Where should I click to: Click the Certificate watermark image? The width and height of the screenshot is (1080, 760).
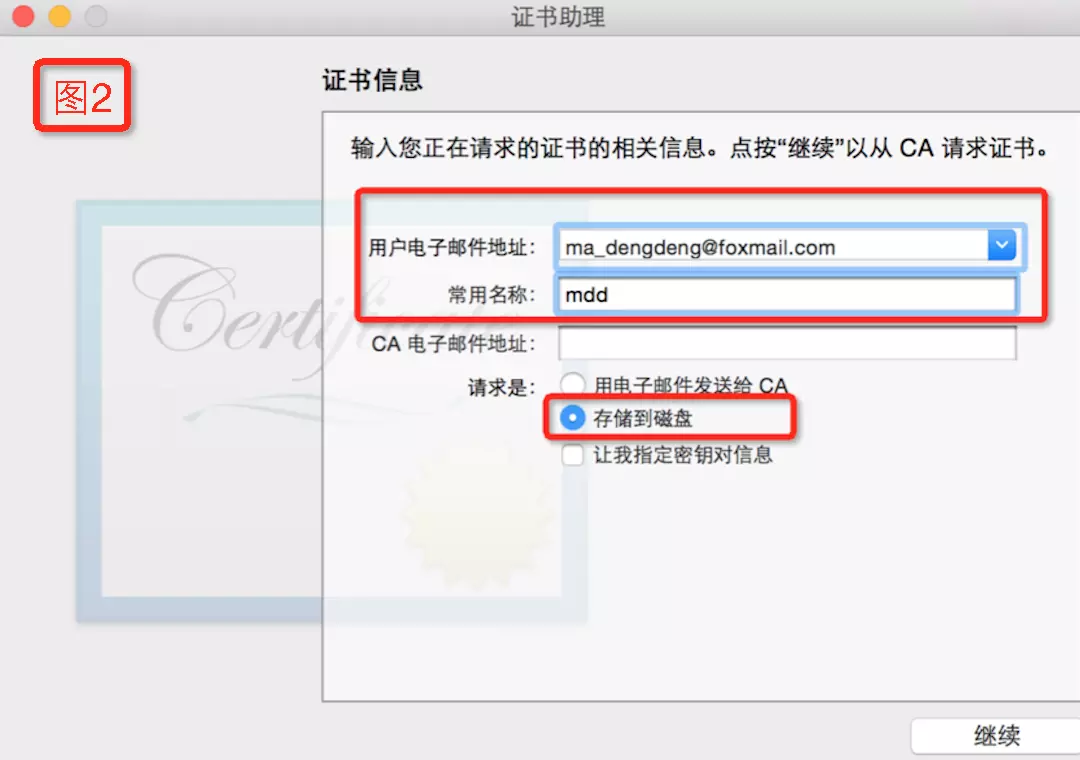click(331, 411)
